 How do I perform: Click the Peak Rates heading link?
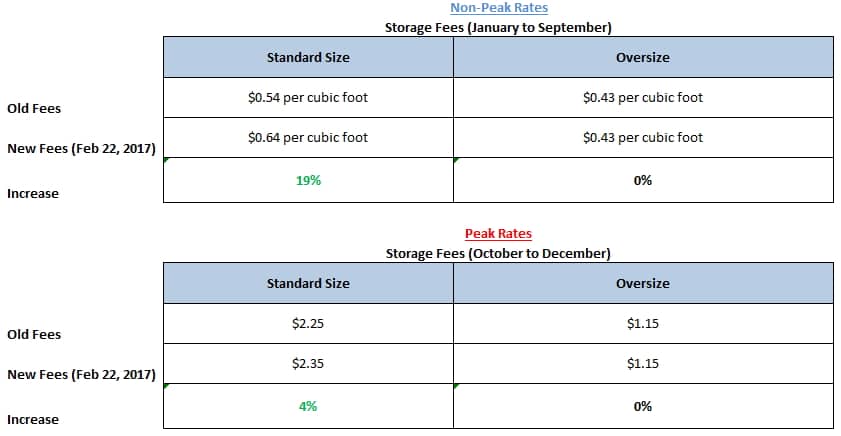click(498, 233)
